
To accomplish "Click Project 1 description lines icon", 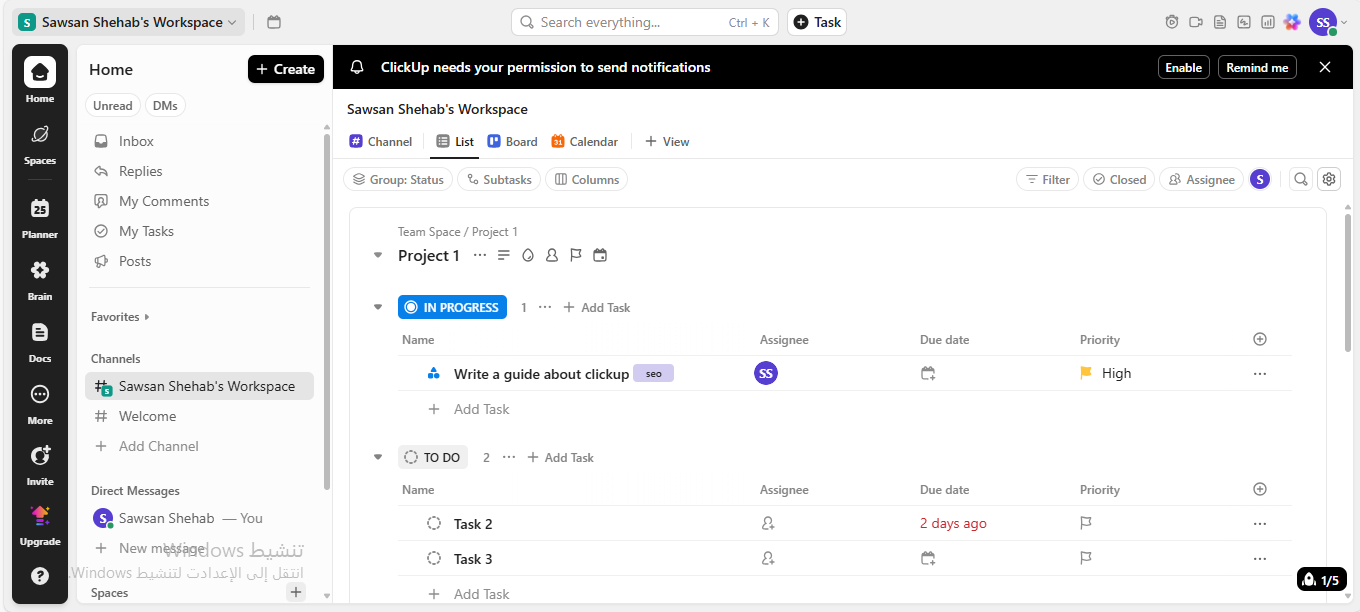I will pyautogui.click(x=504, y=255).
